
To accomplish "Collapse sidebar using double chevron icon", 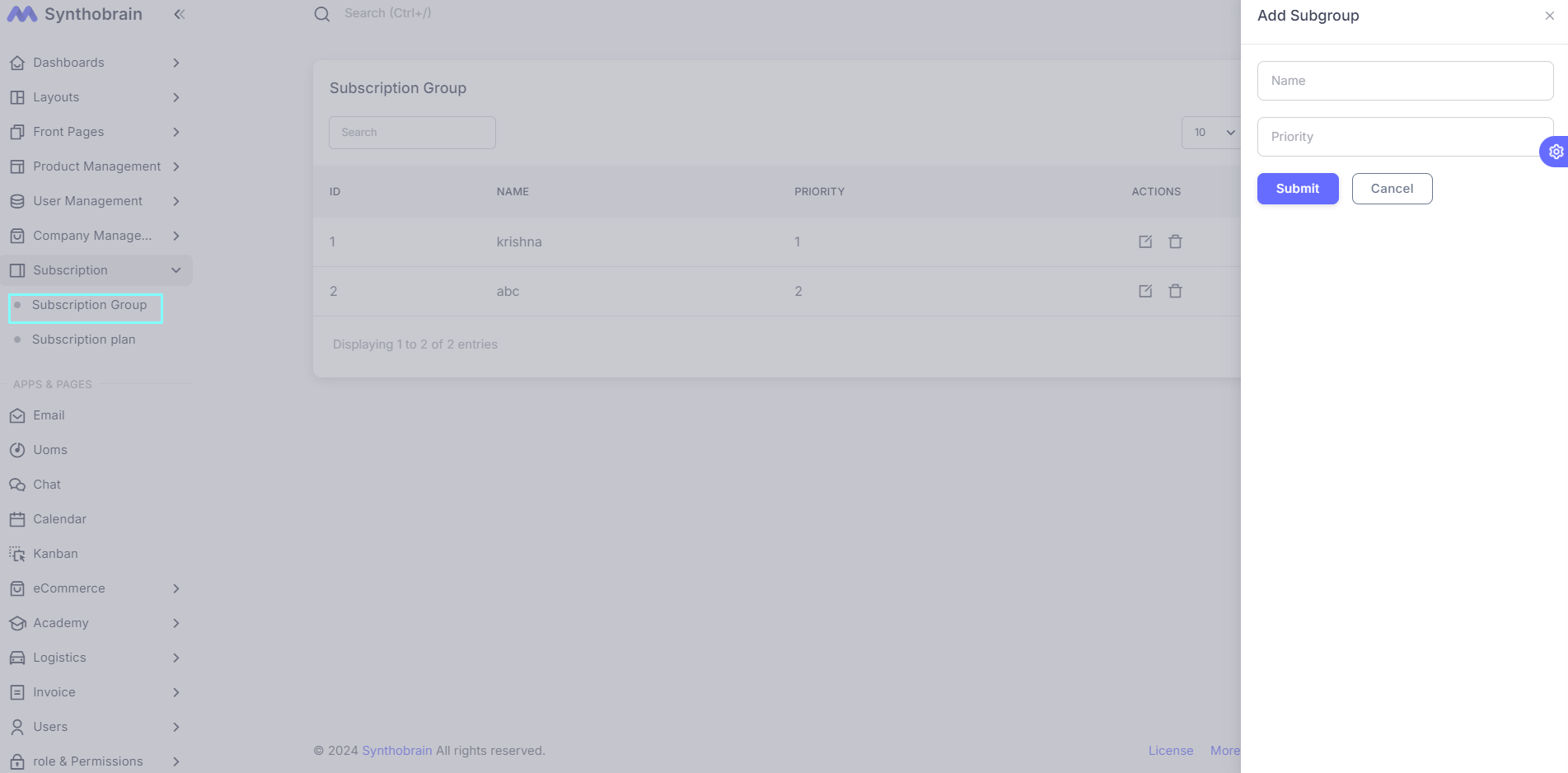I will coord(179,14).
